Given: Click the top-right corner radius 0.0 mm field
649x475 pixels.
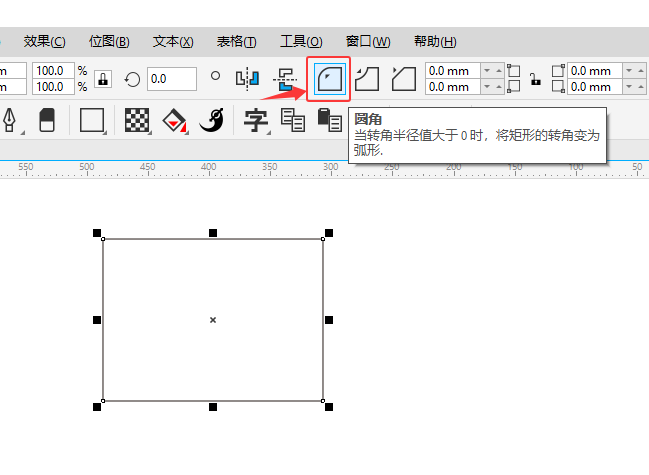Looking at the screenshot, I should (595, 71).
